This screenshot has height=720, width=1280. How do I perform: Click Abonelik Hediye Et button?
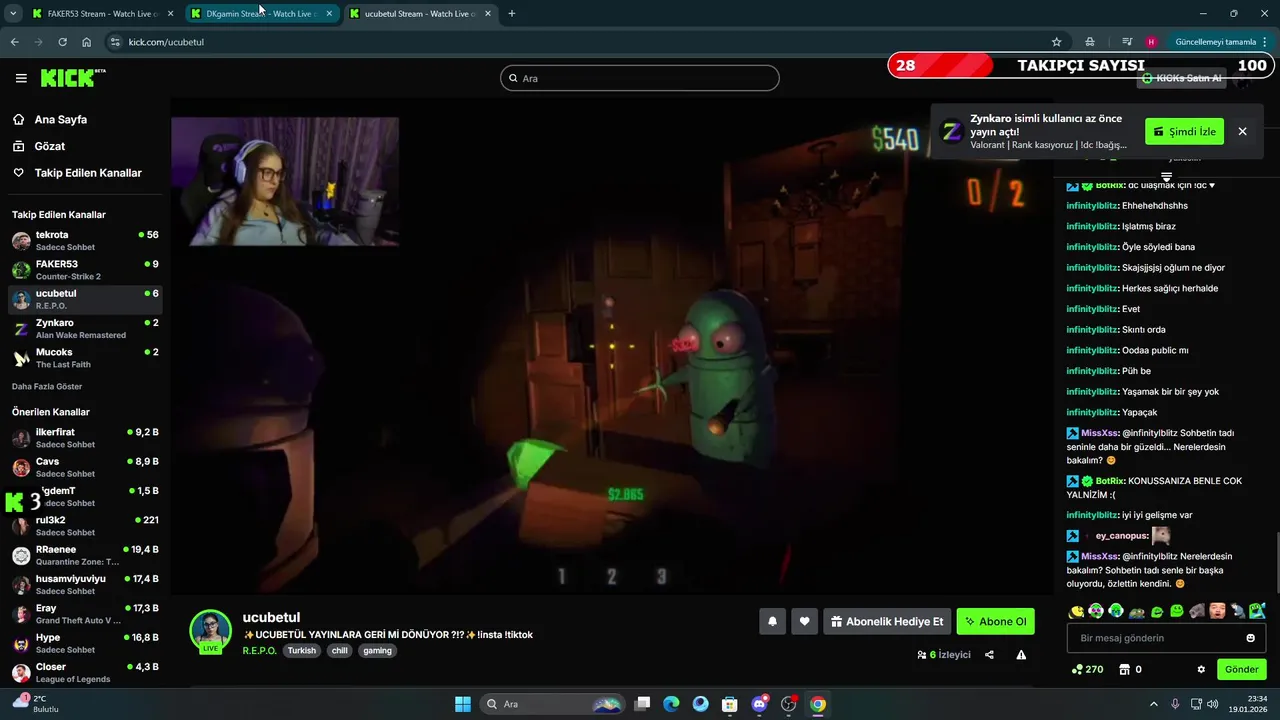887,622
